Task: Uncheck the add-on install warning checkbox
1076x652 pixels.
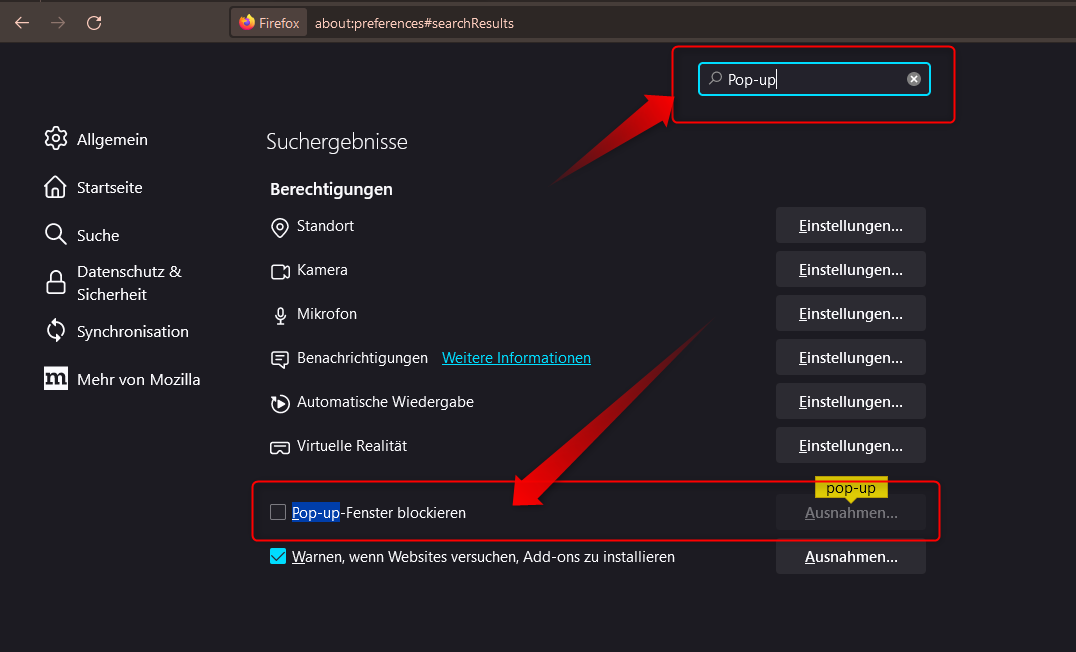Action: point(278,556)
